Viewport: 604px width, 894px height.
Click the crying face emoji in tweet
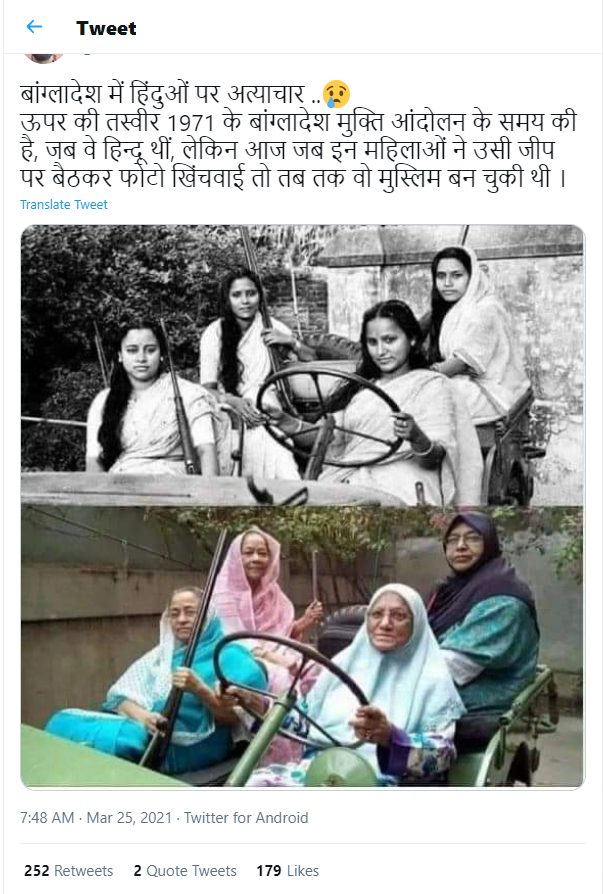tap(336, 94)
